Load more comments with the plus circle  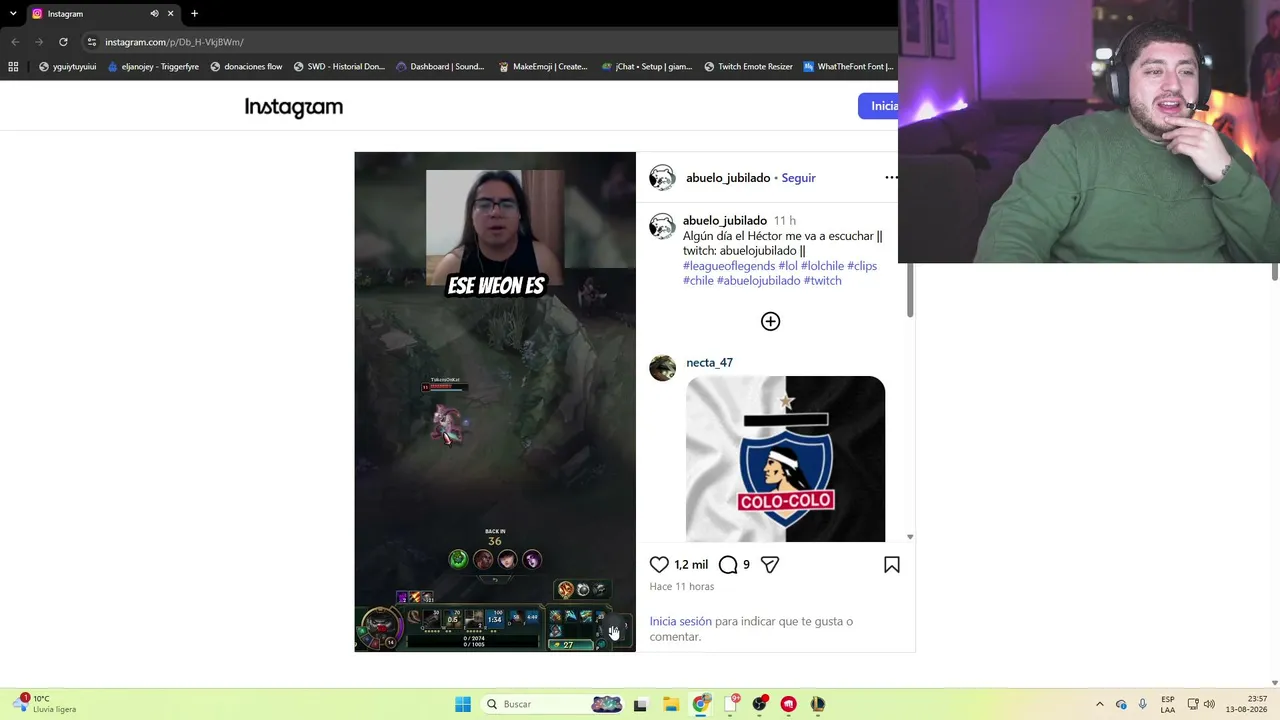tap(770, 321)
